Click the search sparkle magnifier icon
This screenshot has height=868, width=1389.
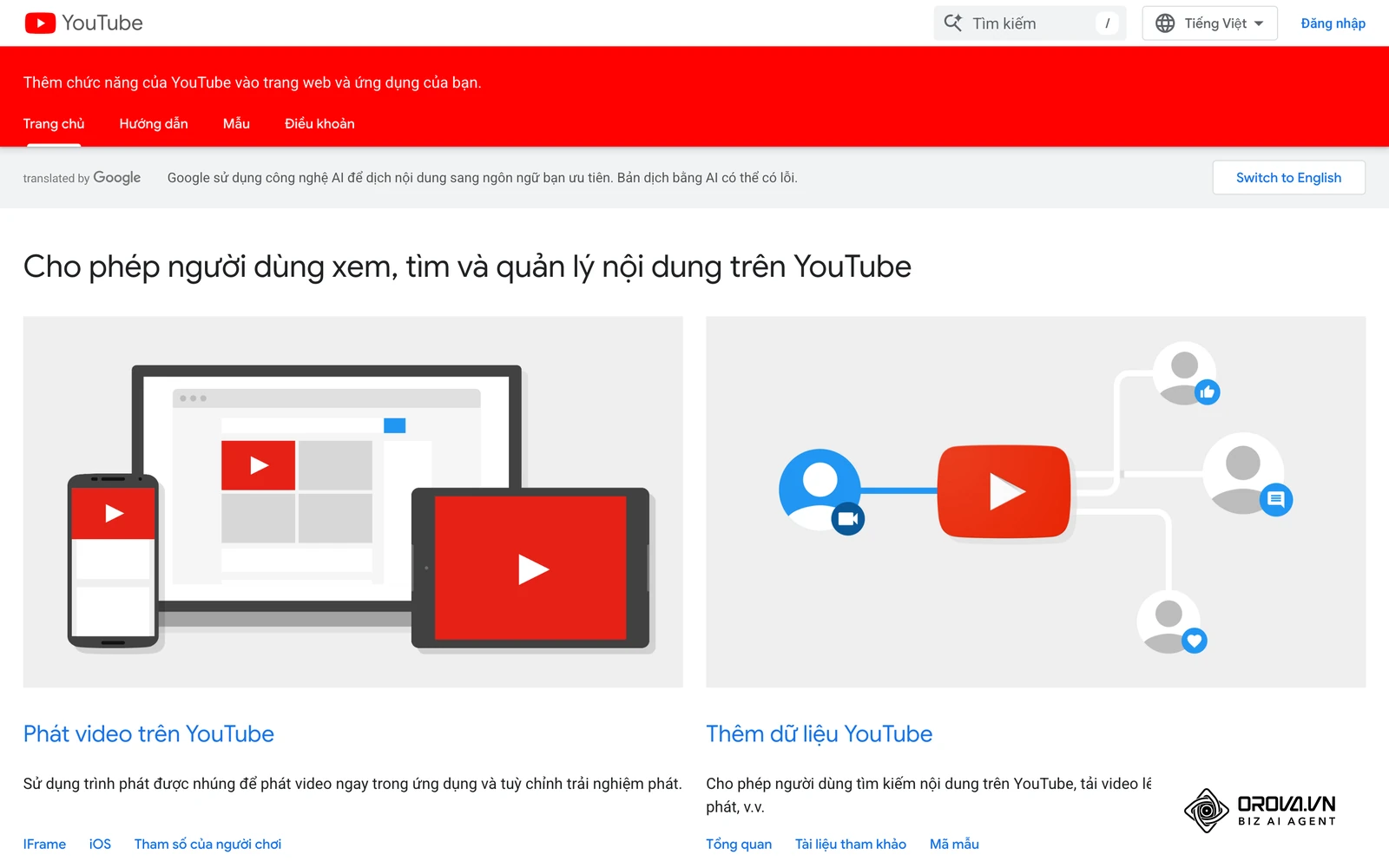pos(953,23)
